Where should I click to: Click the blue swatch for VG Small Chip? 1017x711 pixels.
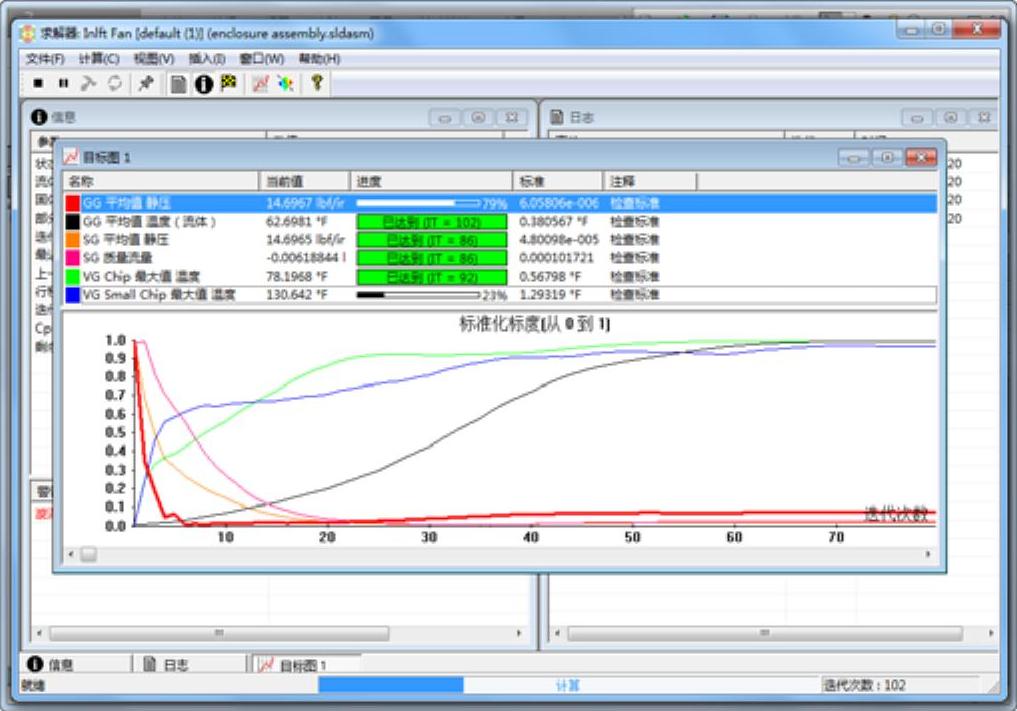(72, 295)
